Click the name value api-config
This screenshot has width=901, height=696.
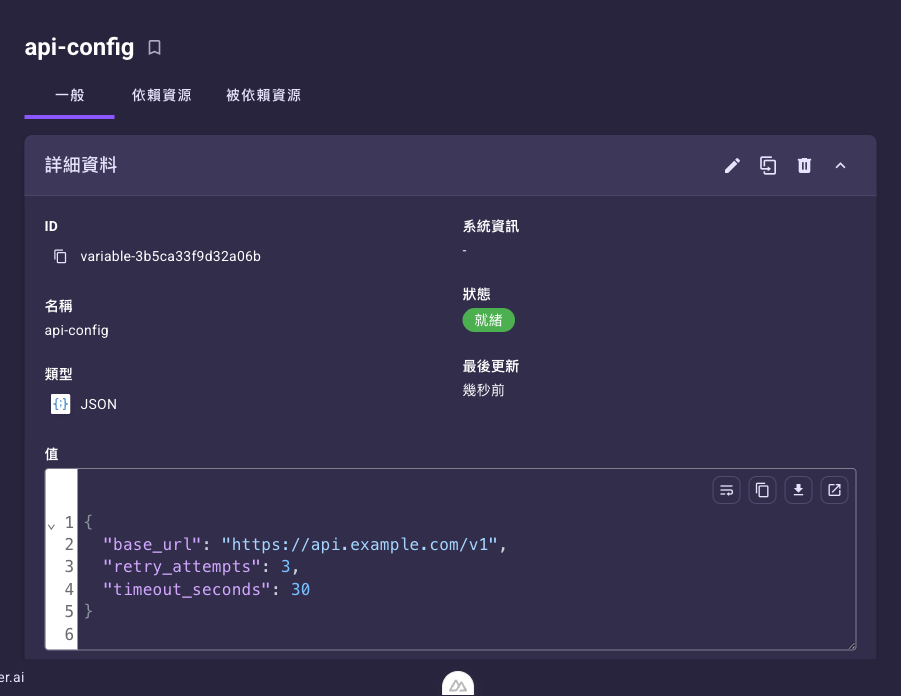(x=76, y=330)
